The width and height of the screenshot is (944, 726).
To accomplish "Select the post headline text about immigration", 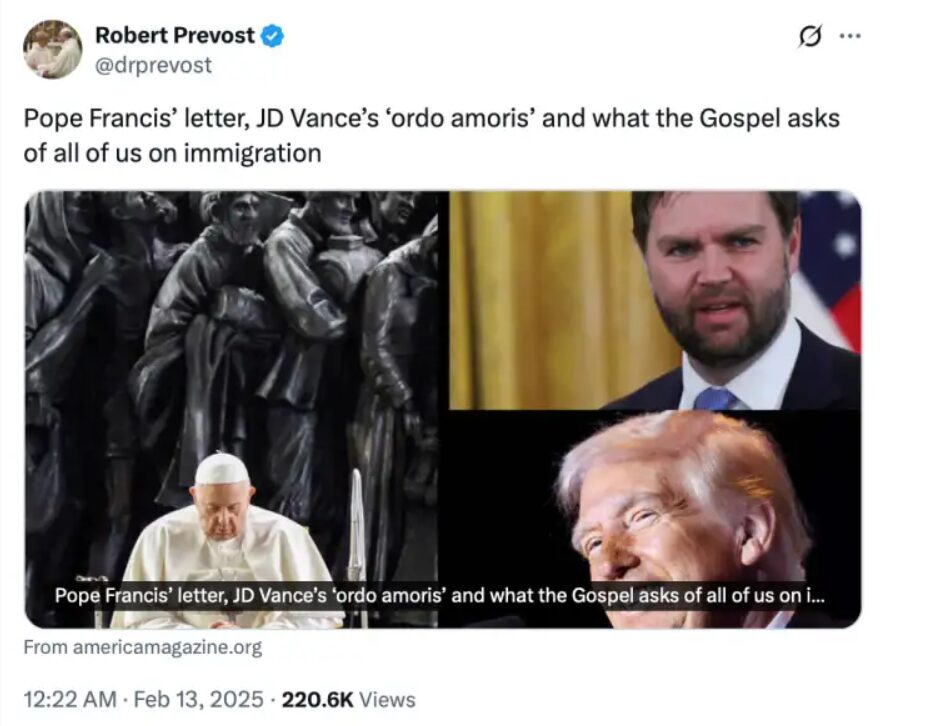I will click(x=431, y=135).
